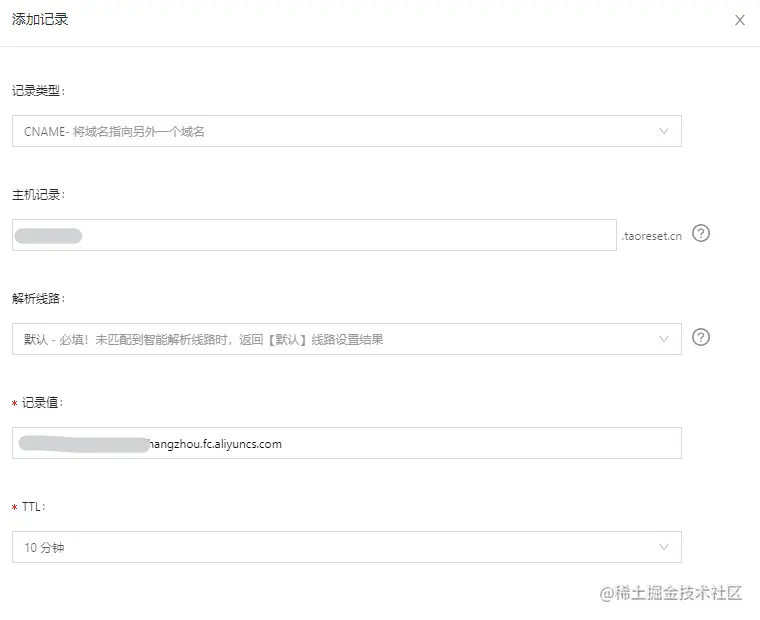Click the 解析线路 label
The height and width of the screenshot is (620, 760).
pos(38,299)
